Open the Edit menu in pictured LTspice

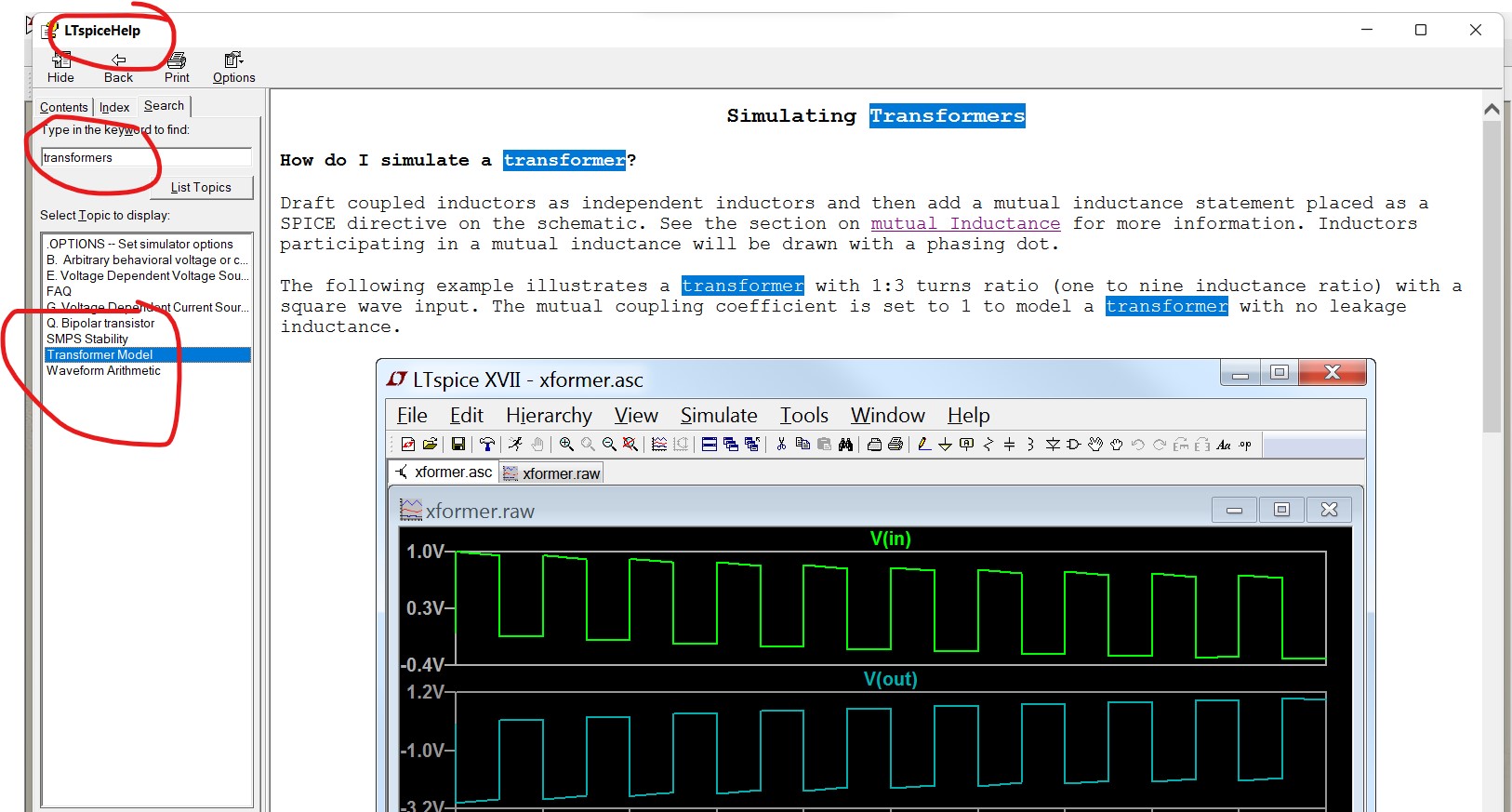(467, 415)
